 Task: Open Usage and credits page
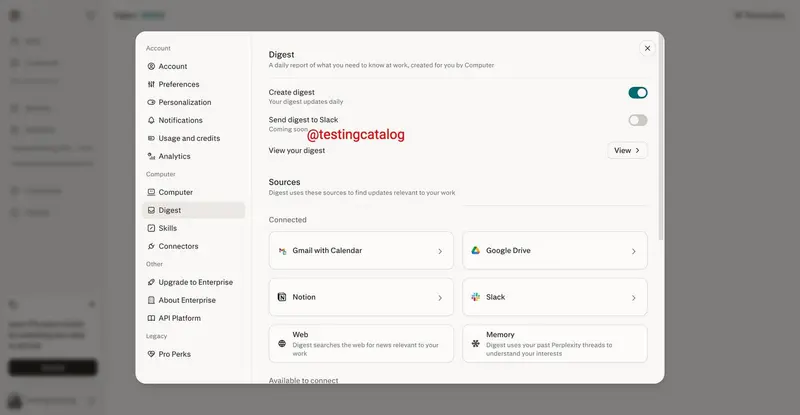pyautogui.click(x=193, y=138)
